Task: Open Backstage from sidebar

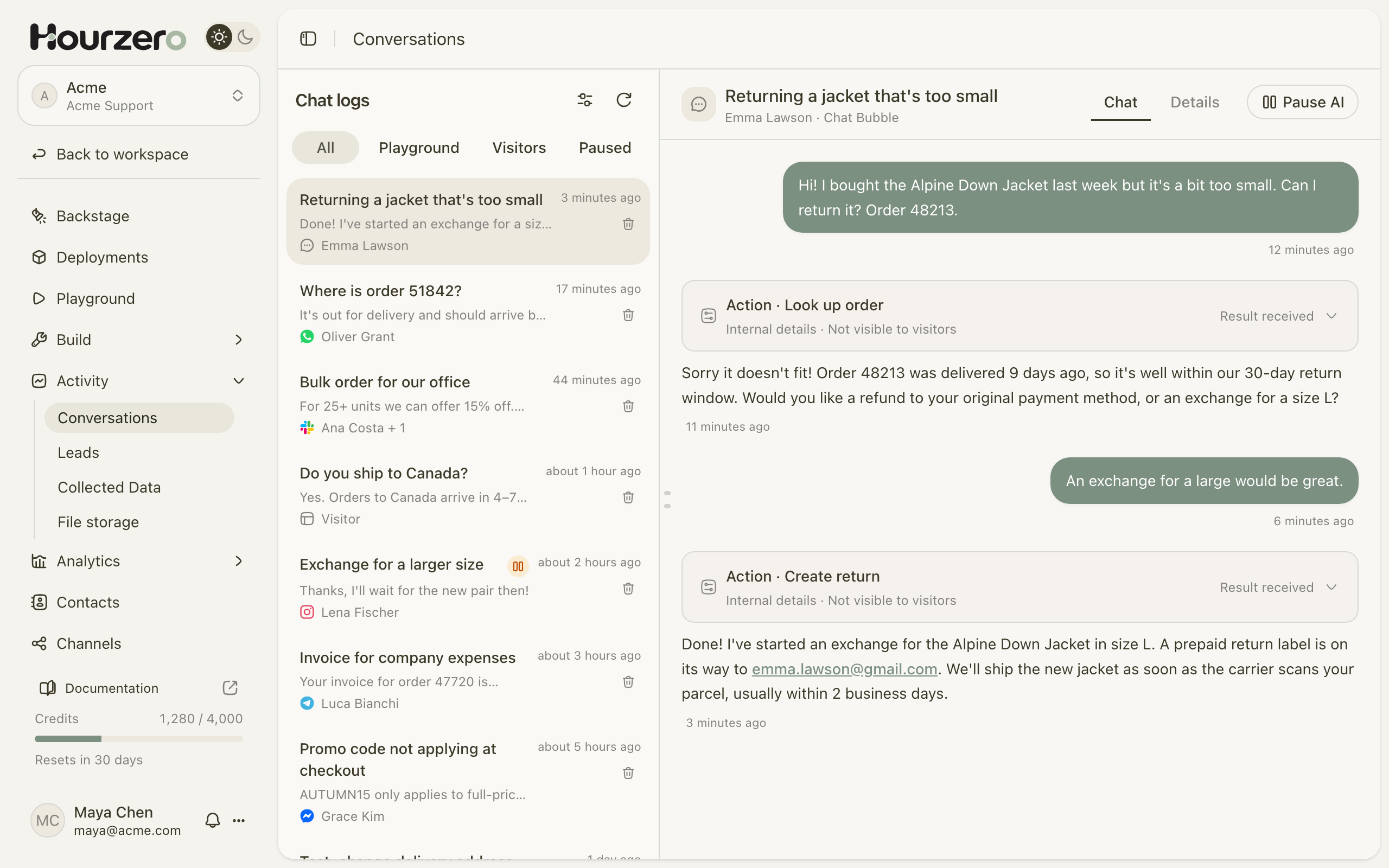Action: [x=139, y=216]
